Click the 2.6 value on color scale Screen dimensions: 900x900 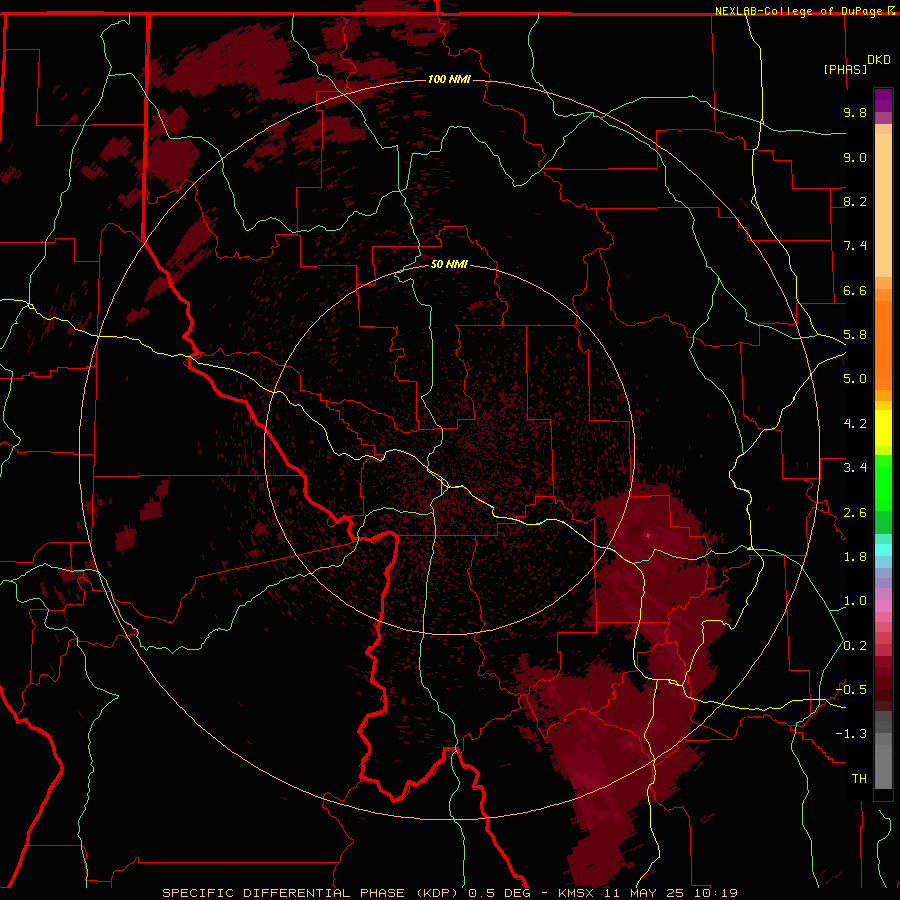click(855, 513)
